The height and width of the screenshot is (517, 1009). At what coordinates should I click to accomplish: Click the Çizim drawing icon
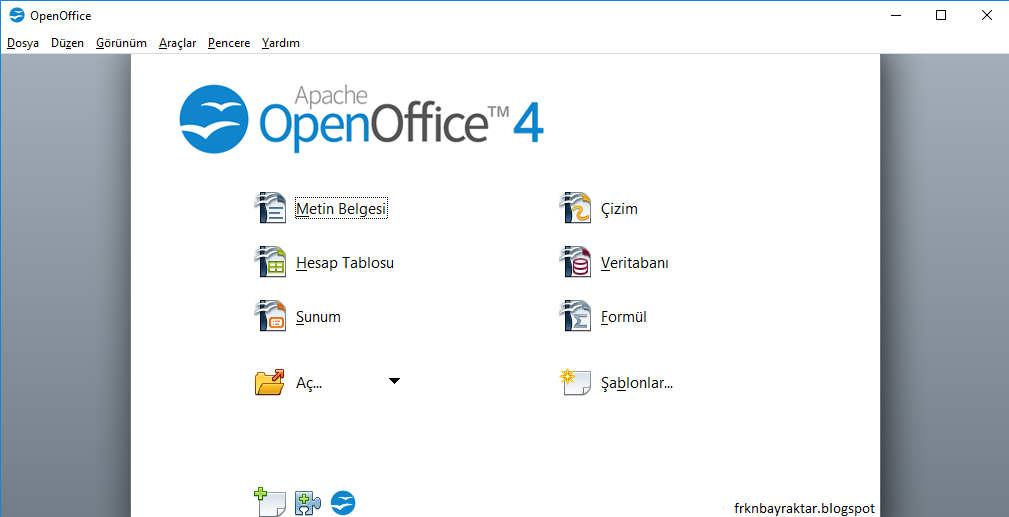pyautogui.click(x=575, y=208)
